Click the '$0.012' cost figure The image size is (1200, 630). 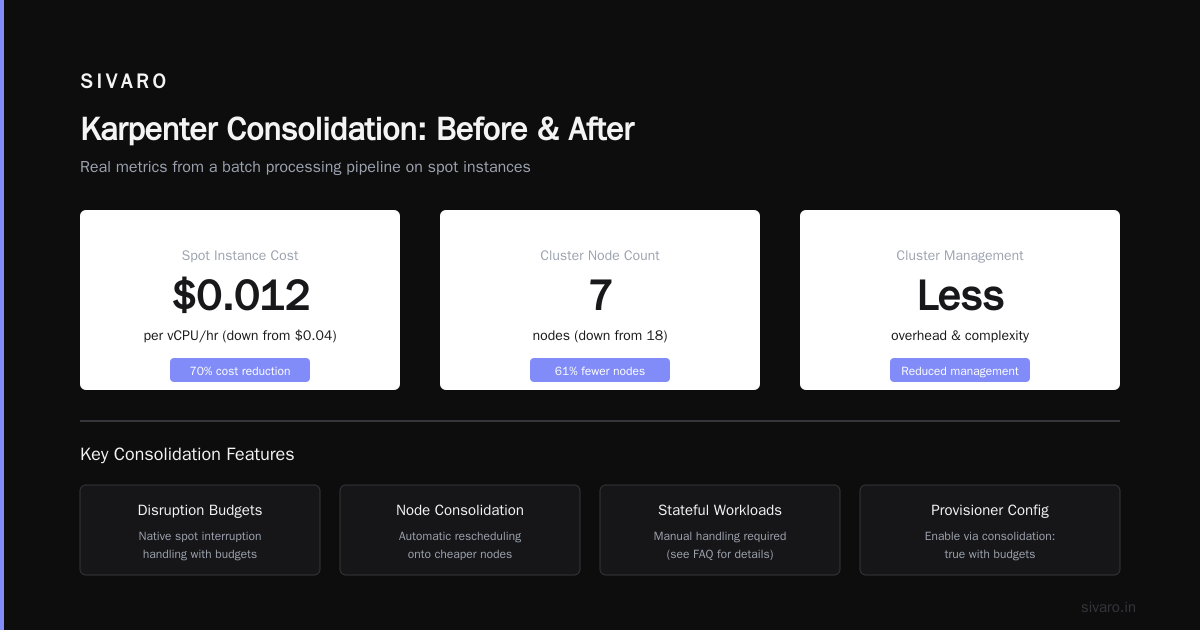pyautogui.click(x=241, y=296)
